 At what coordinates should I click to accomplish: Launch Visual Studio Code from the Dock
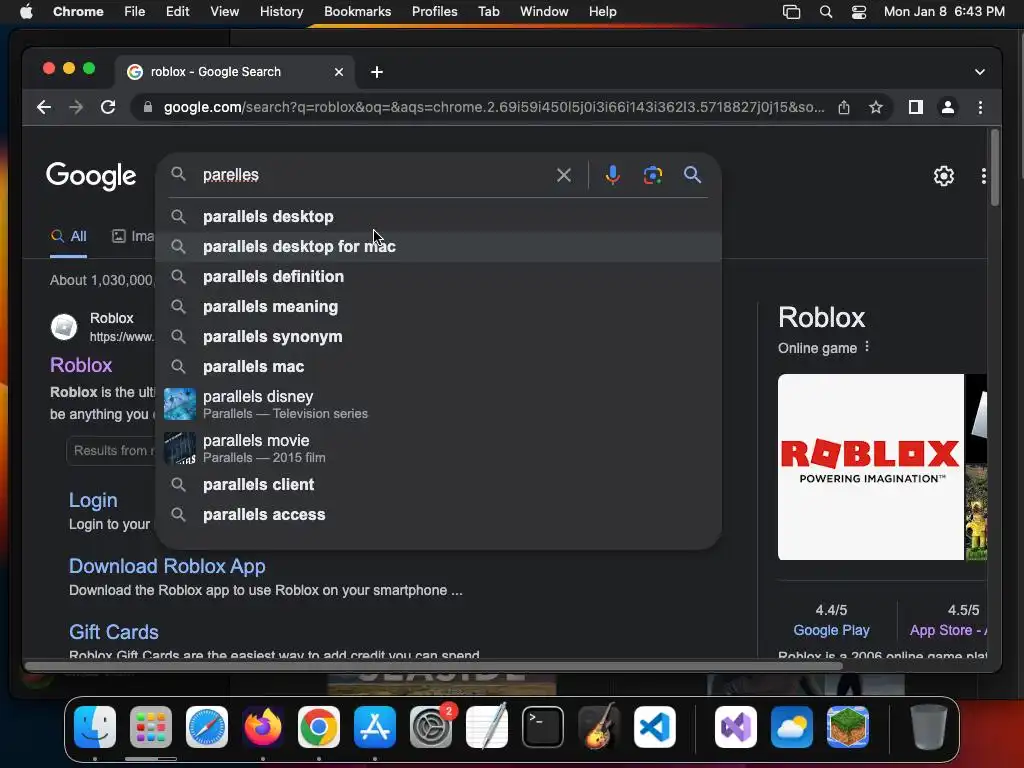(x=654, y=726)
